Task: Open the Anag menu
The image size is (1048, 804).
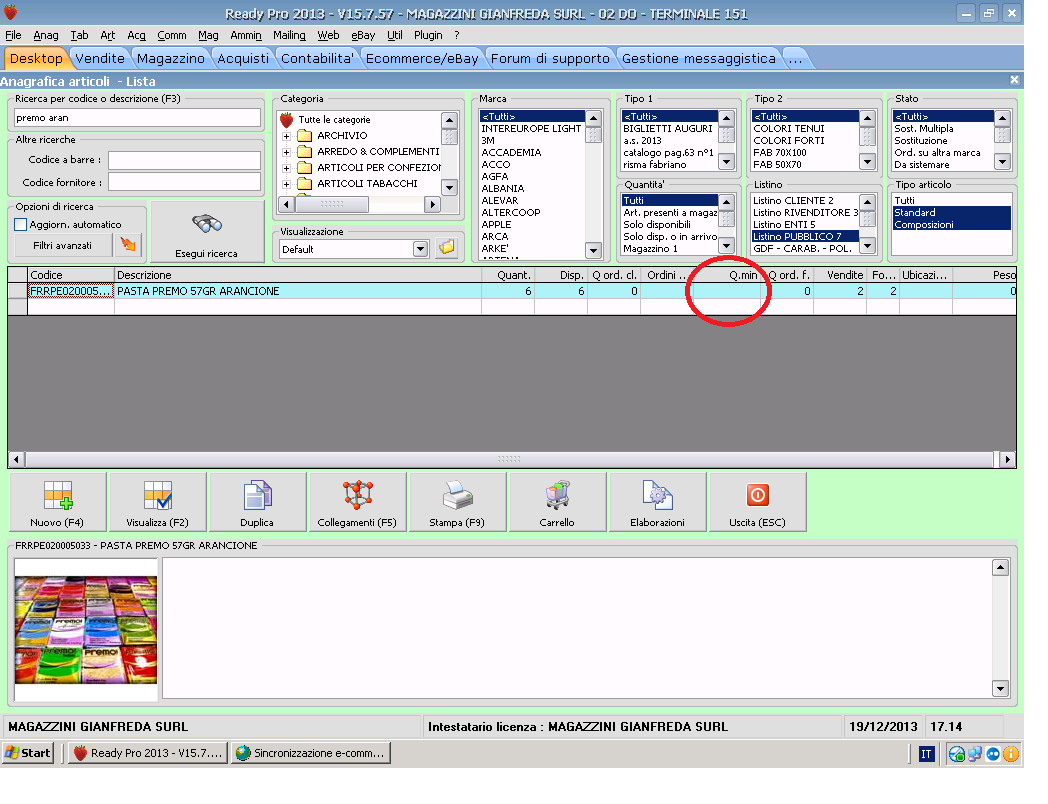Action: (x=45, y=35)
